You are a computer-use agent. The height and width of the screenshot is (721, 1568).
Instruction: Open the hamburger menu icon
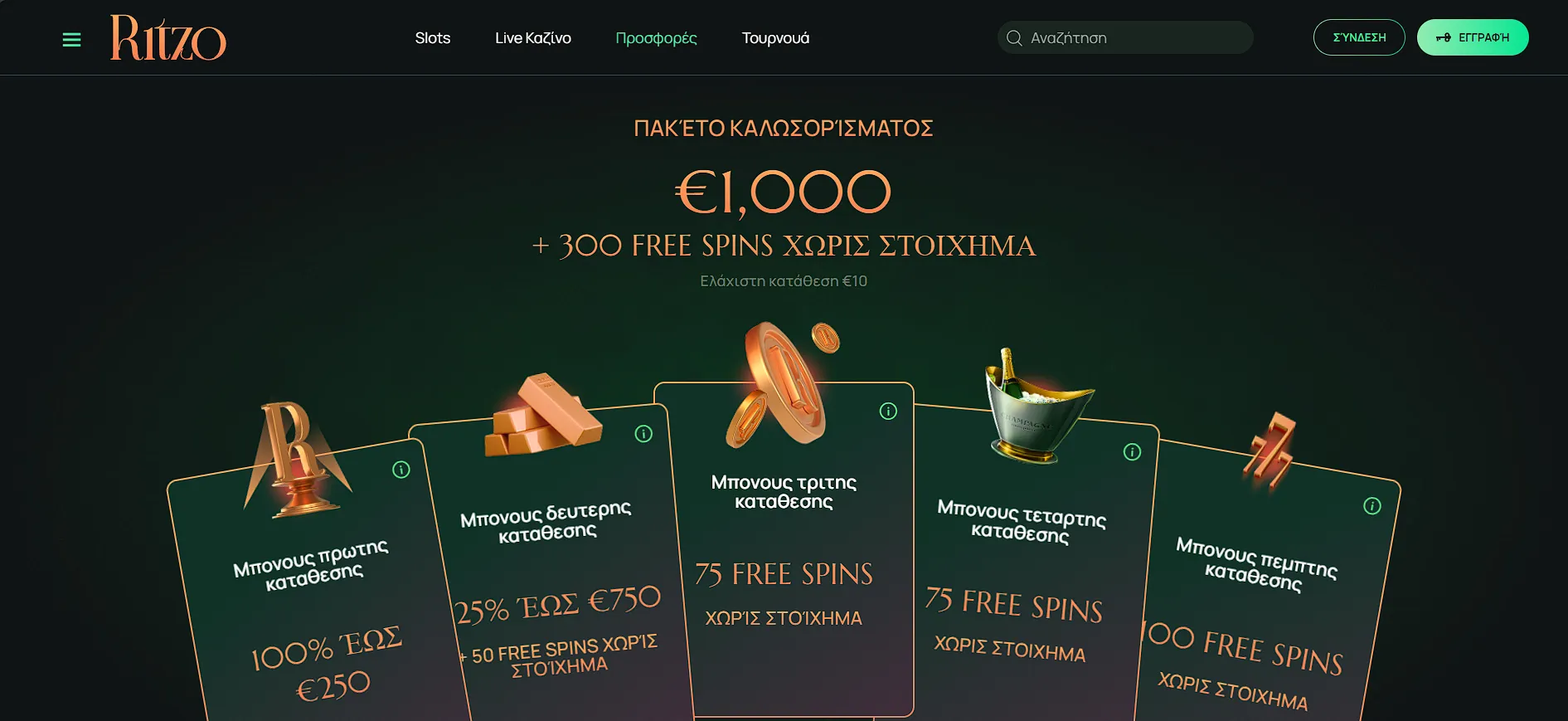coord(72,39)
